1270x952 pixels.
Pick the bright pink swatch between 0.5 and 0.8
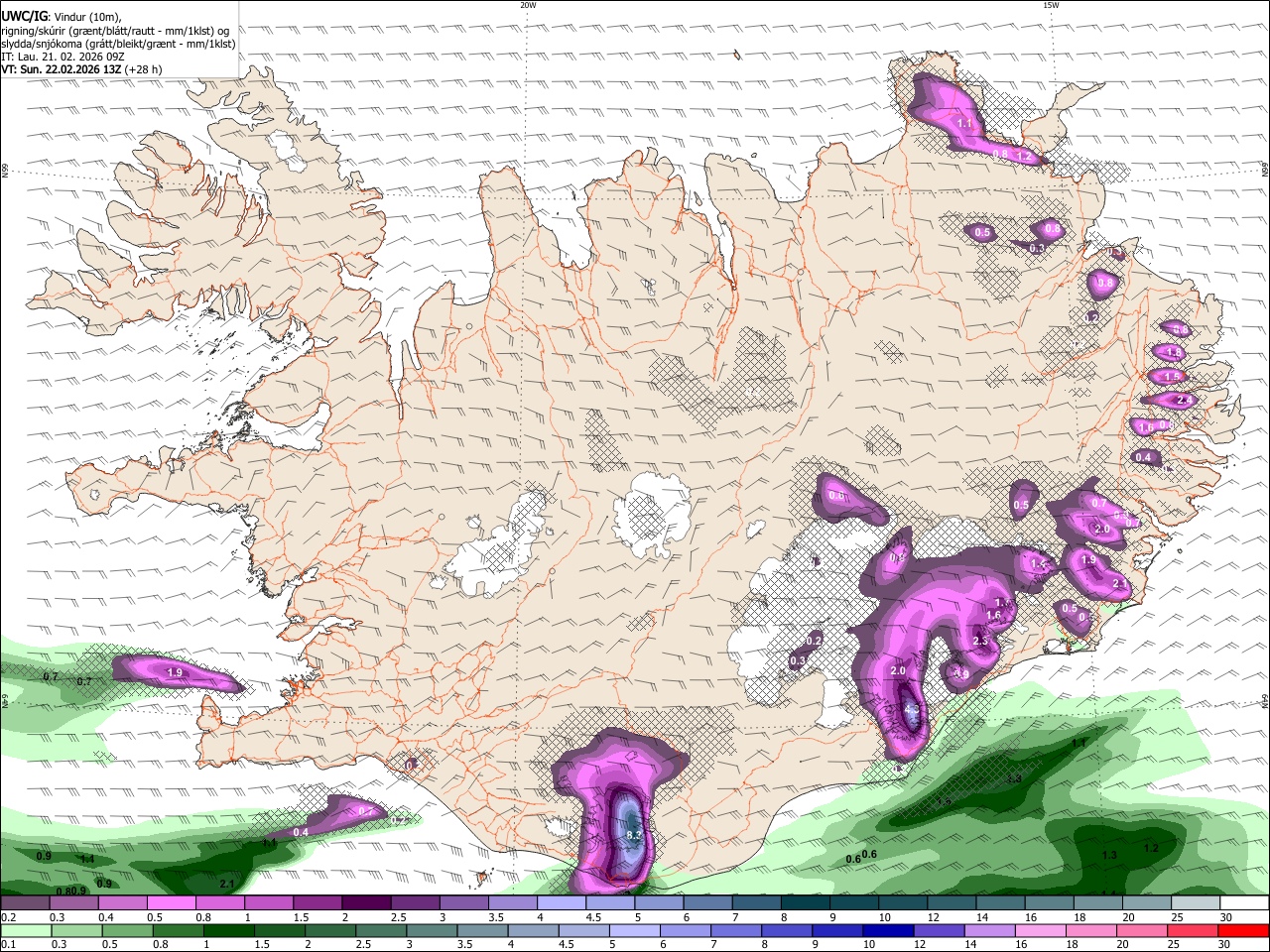172,903
